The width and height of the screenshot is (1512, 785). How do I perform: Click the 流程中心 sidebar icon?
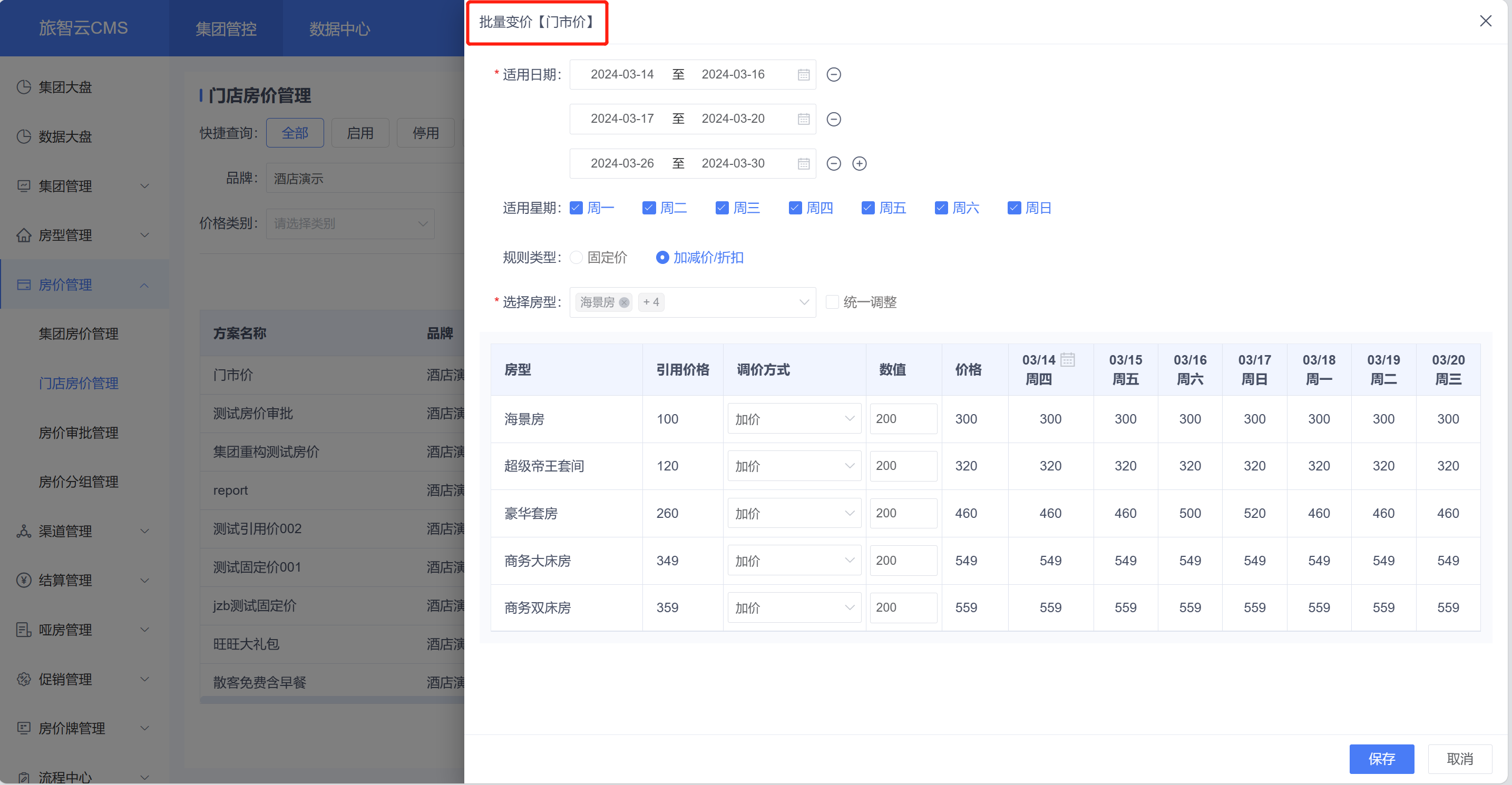24,778
